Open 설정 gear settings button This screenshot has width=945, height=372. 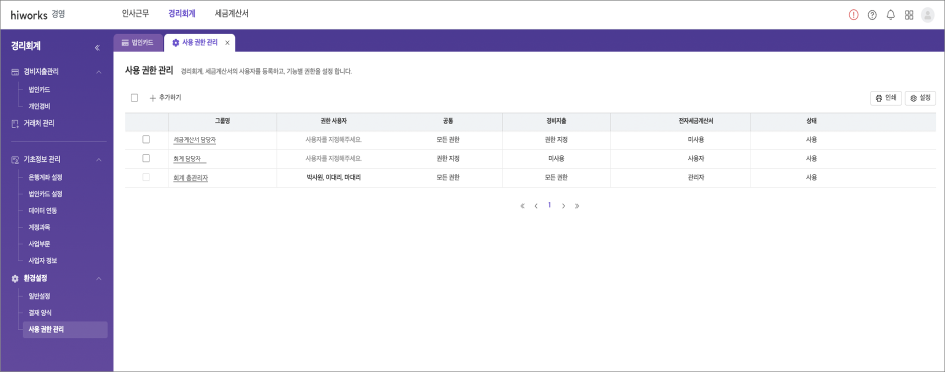click(920, 98)
